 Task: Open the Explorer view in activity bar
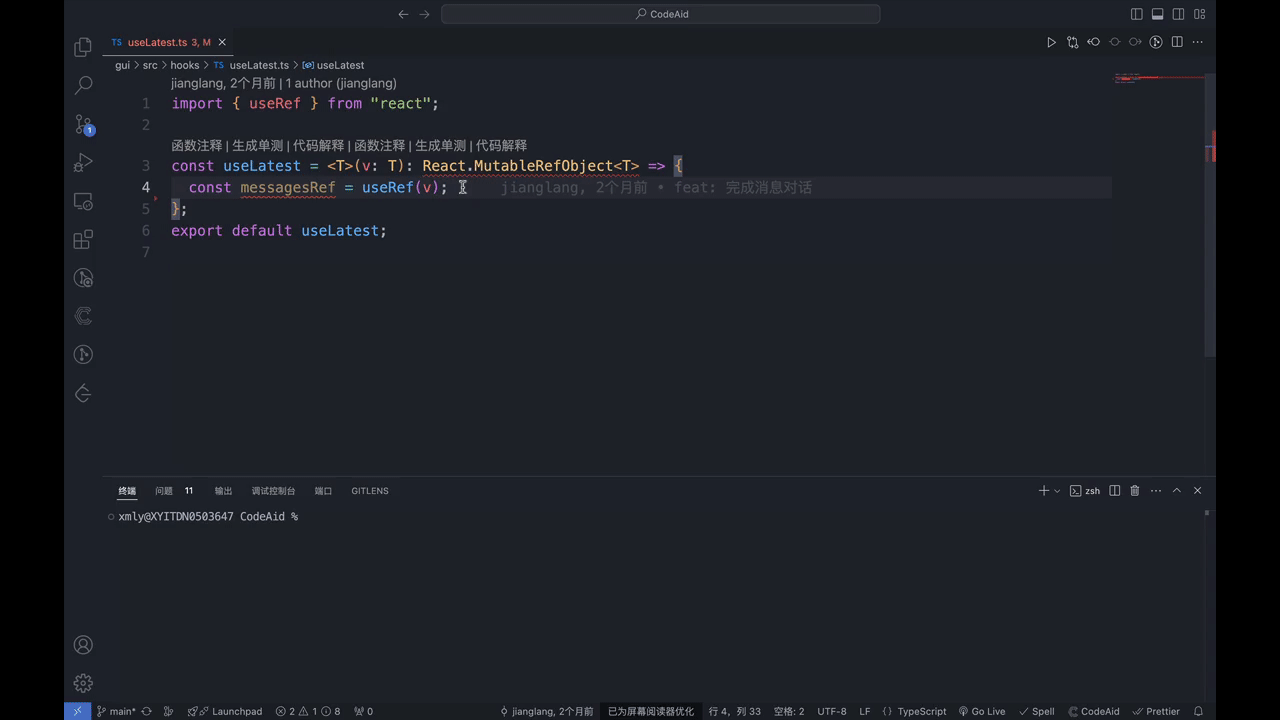pos(84,47)
